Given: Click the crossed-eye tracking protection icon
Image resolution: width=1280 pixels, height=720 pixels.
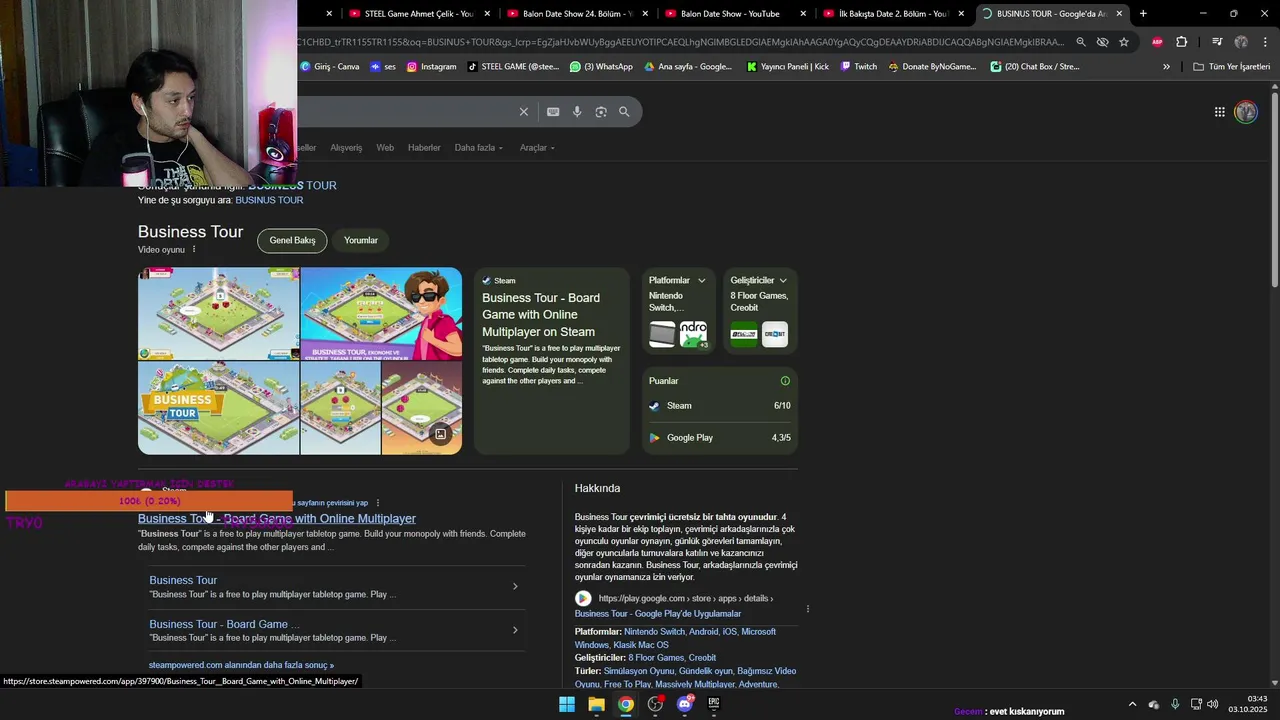Looking at the screenshot, I should pyautogui.click(x=1102, y=42).
